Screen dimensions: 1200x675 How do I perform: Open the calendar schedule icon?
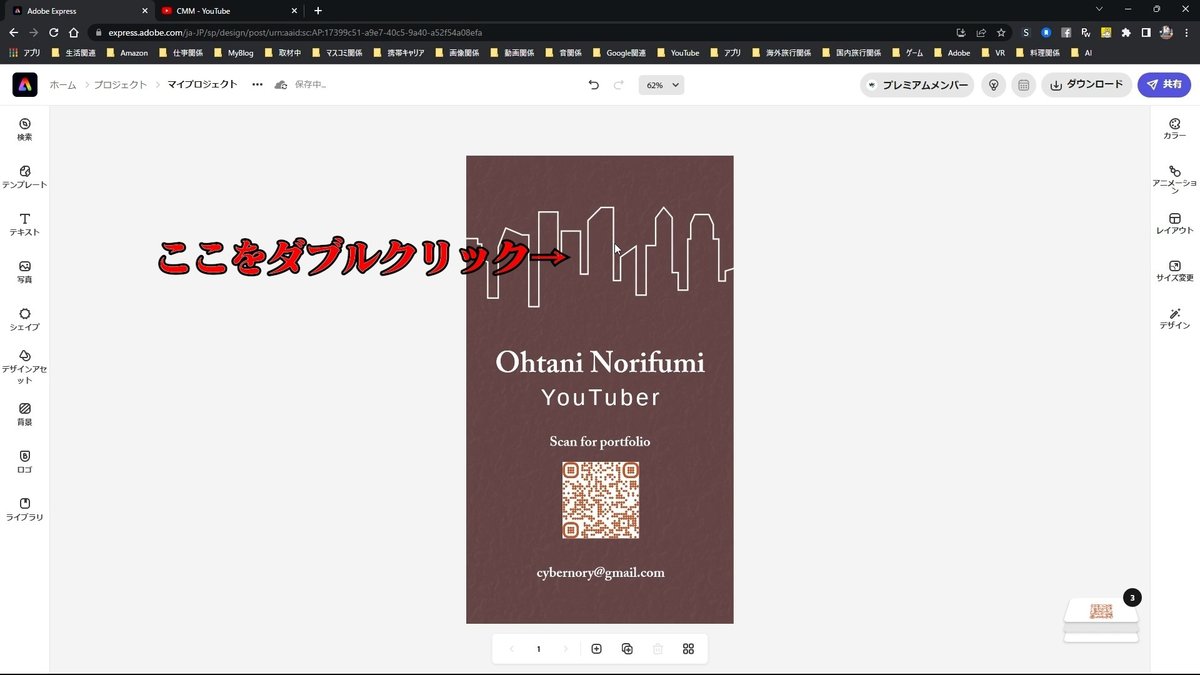point(1023,85)
